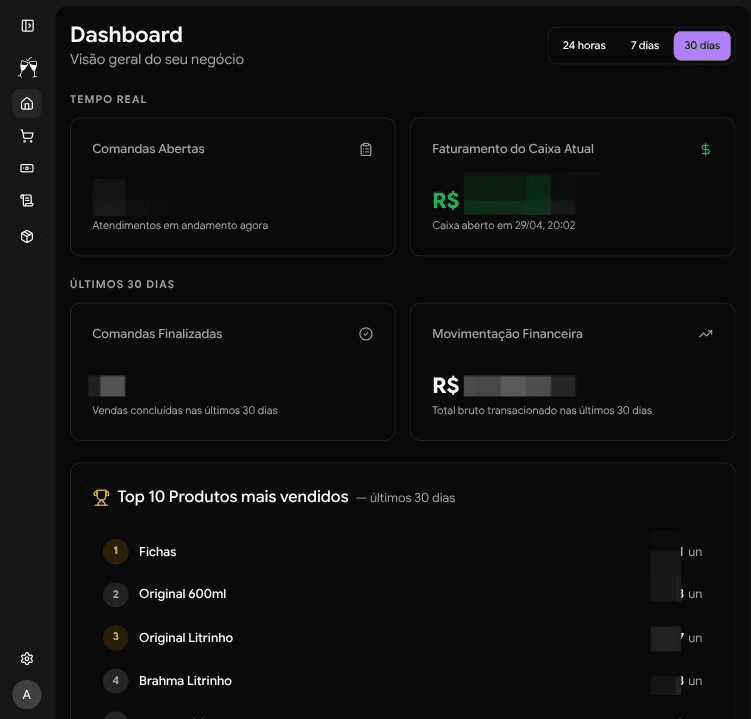Click the ÚLTIMOS 30 DIAS section label

point(122,284)
